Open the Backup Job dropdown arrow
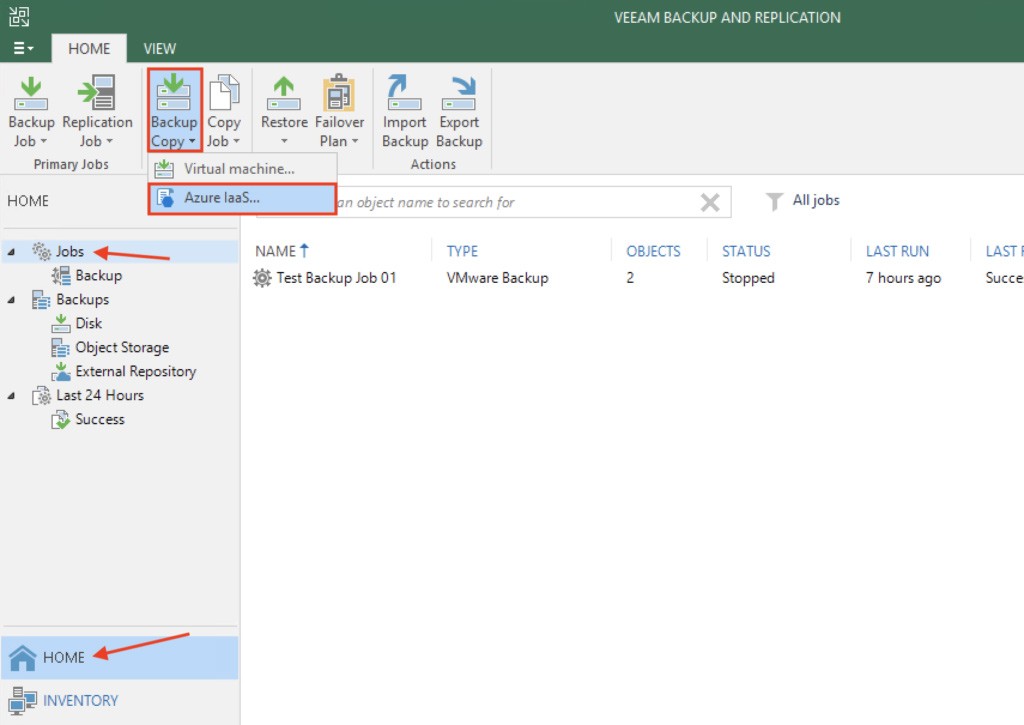The height and width of the screenshot is (725, 1024). 44,141
